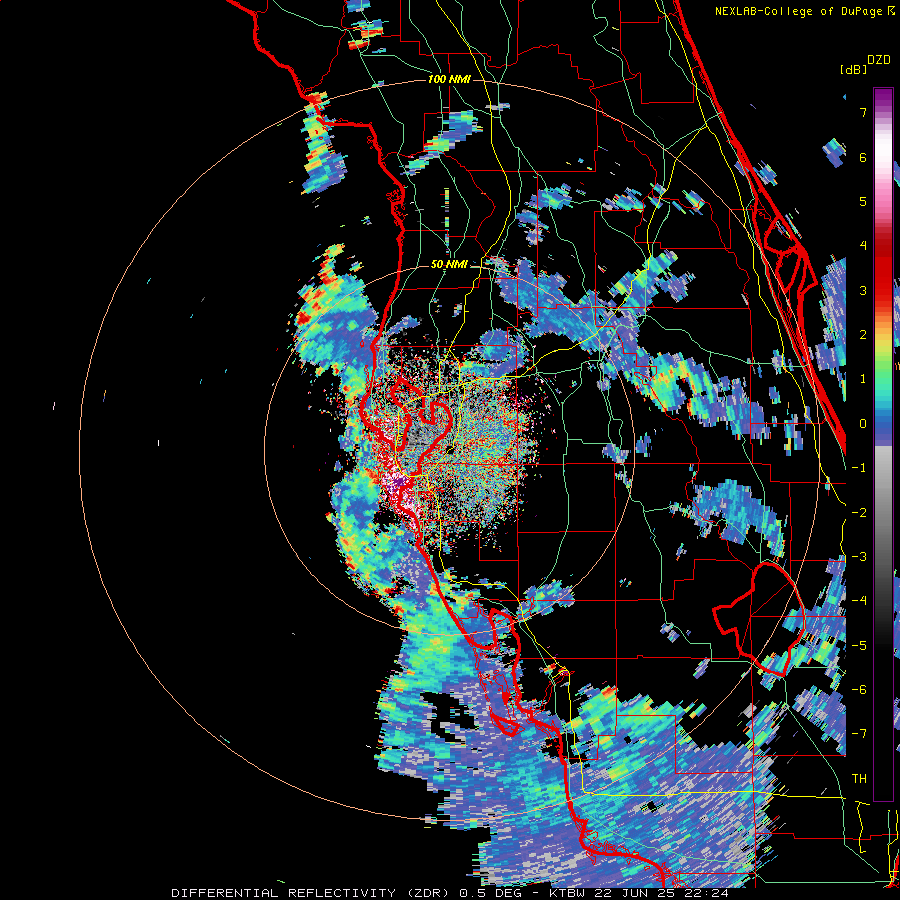900x900 pixels.
Task: Select the 5 value on color scale
Action: point(863,201)
